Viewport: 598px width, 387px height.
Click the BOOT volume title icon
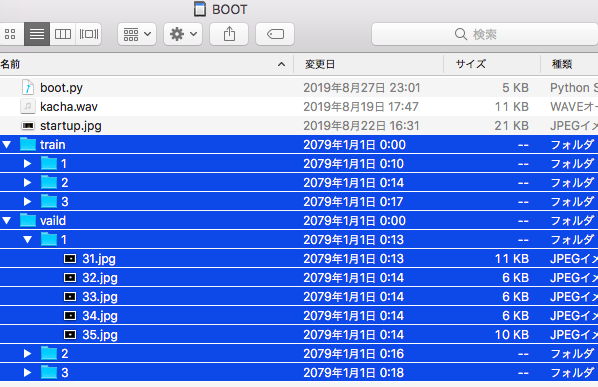coord(200,9)
